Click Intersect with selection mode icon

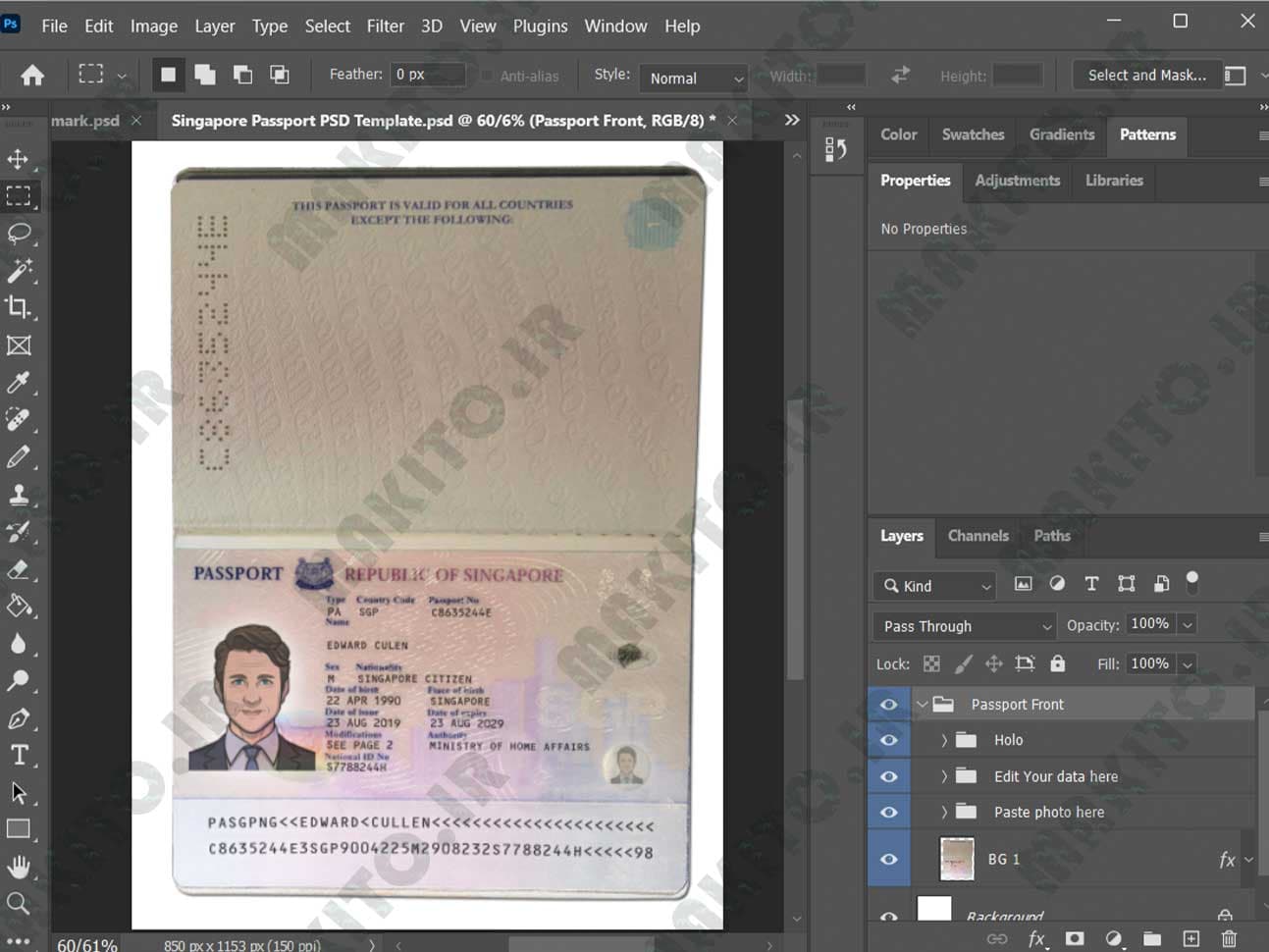pos(280,75)
